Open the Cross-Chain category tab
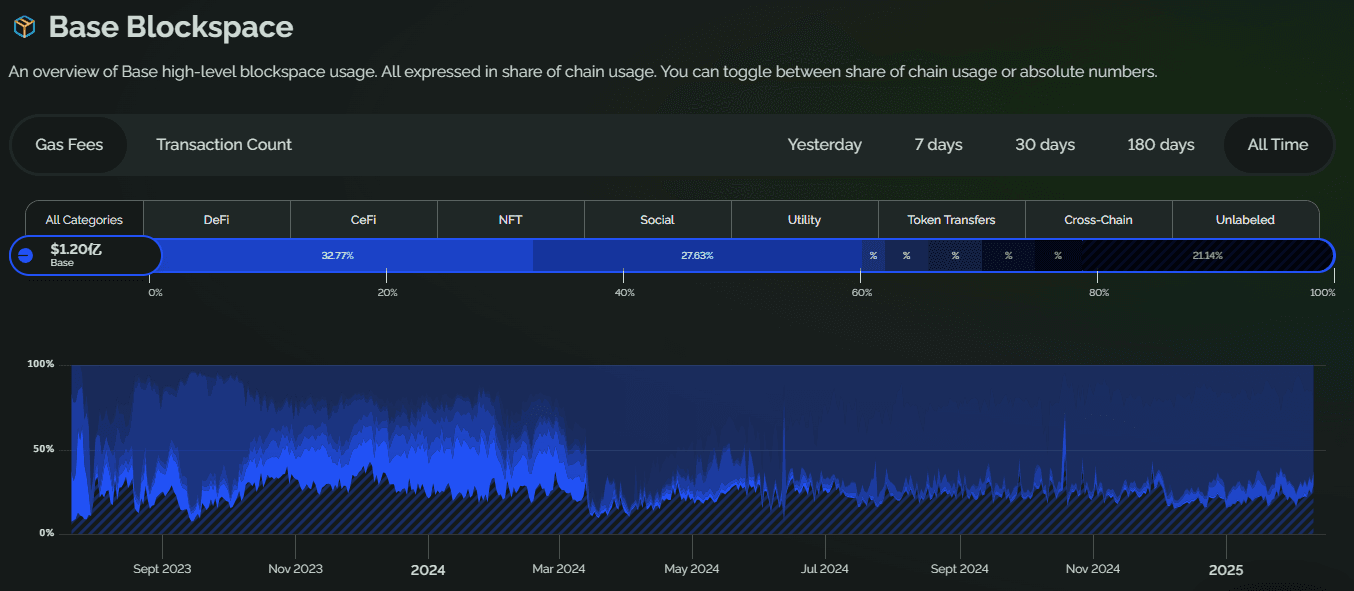 pyautogui.click(x=1098, y=220)
